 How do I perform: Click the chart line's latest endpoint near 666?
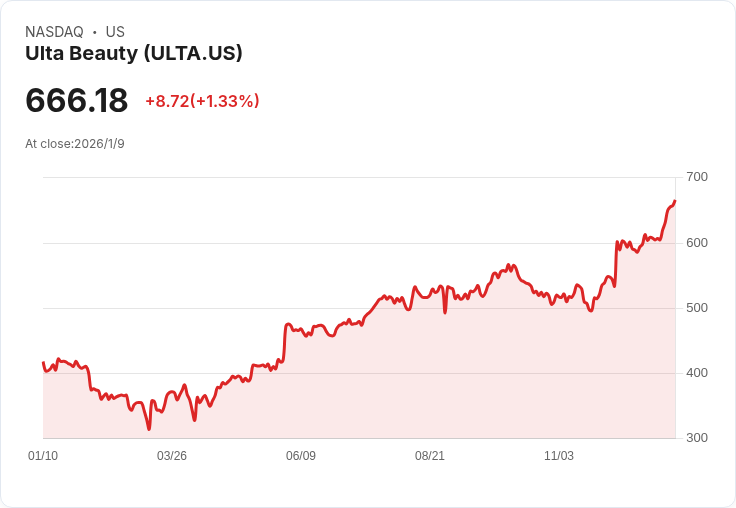point(675,201)
